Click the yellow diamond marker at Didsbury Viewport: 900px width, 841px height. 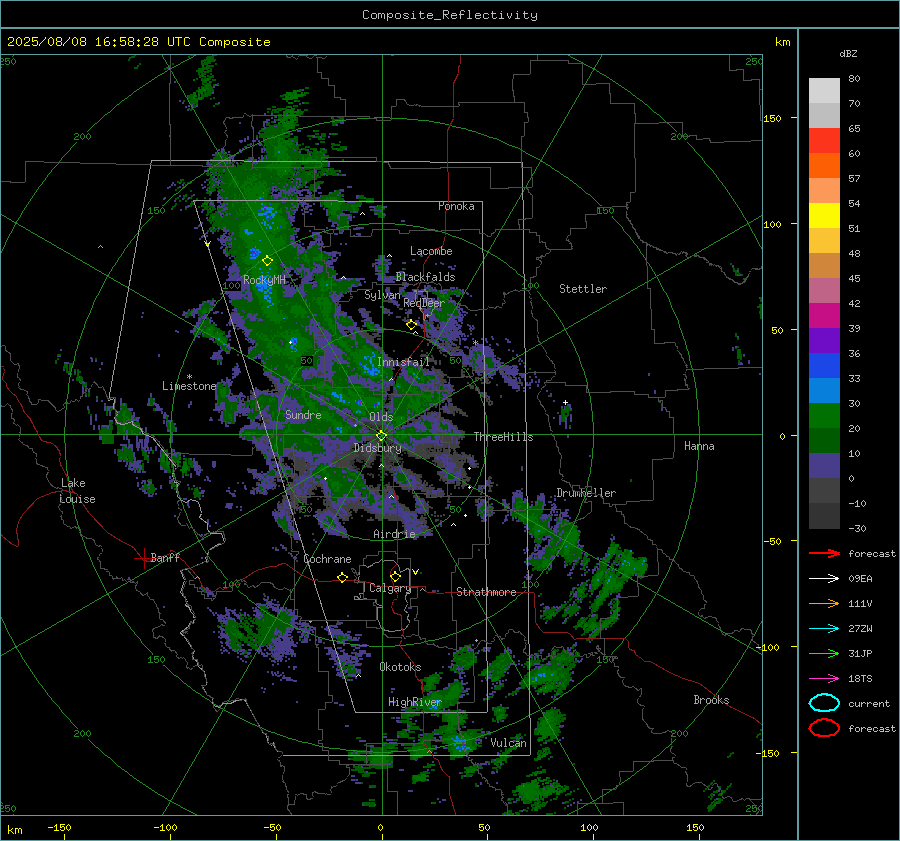point(381,436)
